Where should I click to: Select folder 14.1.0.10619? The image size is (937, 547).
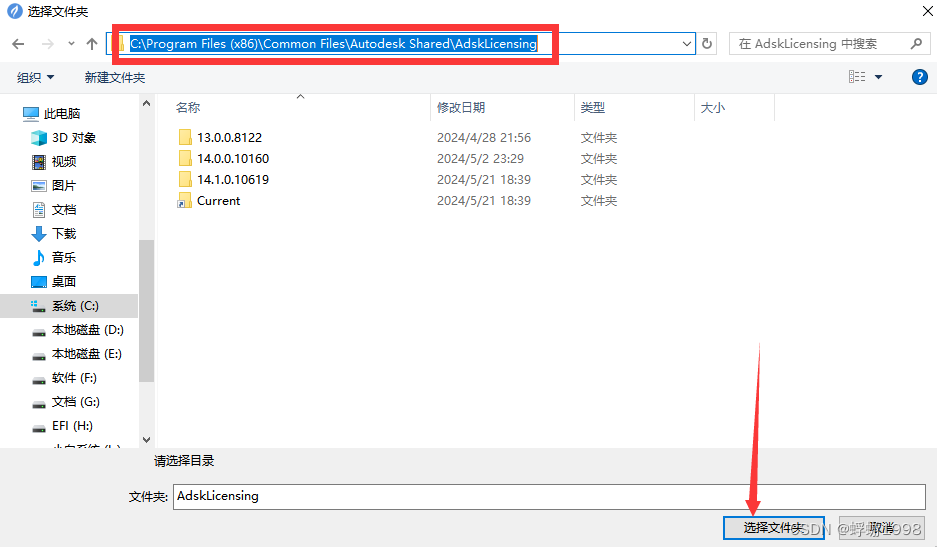coord(233,179)
